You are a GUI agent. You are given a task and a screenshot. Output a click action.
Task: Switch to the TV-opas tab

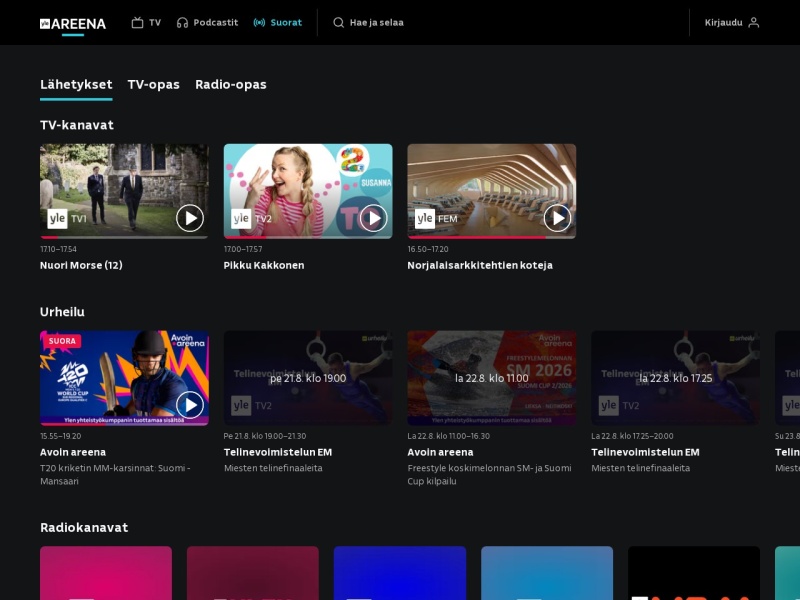154,84
